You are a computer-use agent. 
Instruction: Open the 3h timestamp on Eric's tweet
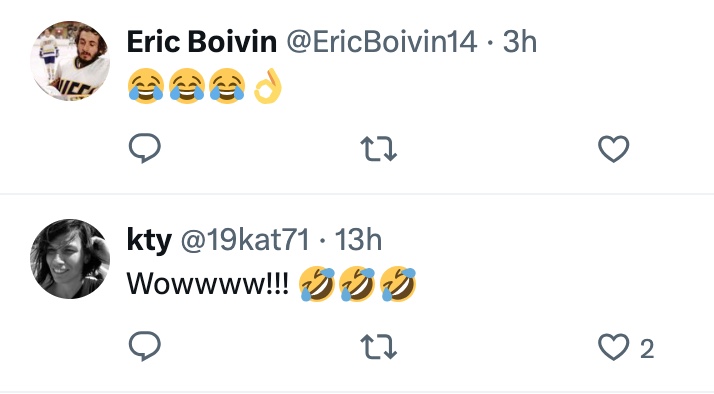[520, 42]
